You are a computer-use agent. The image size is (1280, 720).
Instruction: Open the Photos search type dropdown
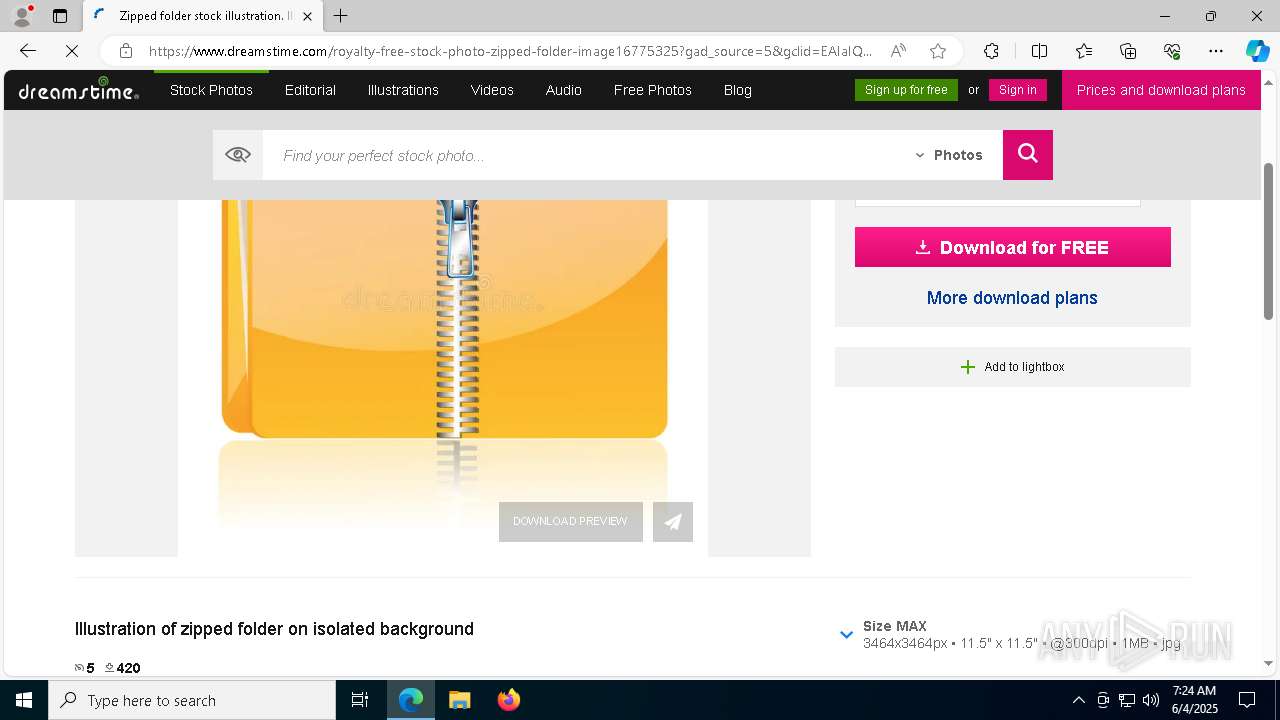point(948,155)
